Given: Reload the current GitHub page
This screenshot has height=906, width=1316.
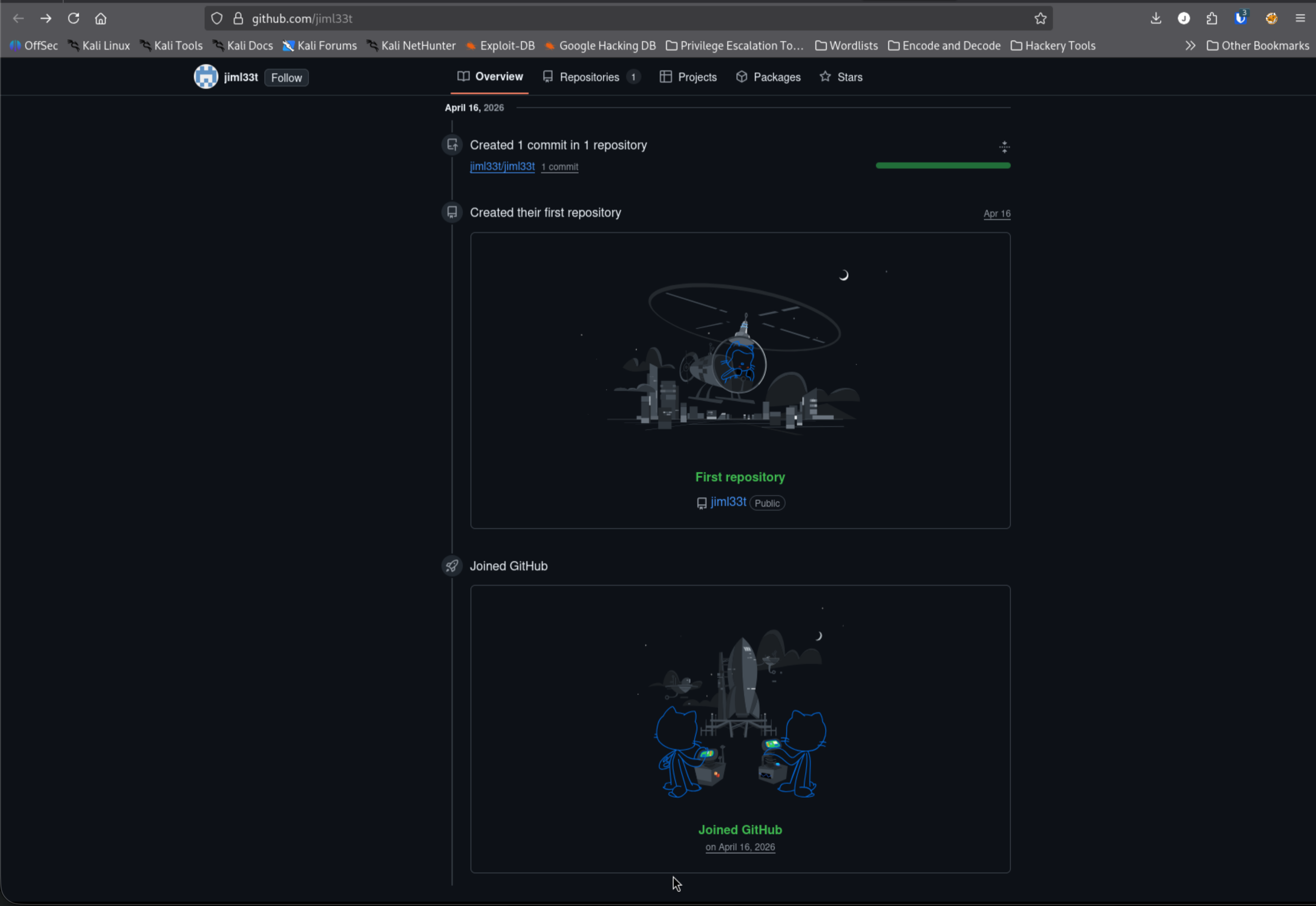Looking at the screenshot, I should [73, 19].
